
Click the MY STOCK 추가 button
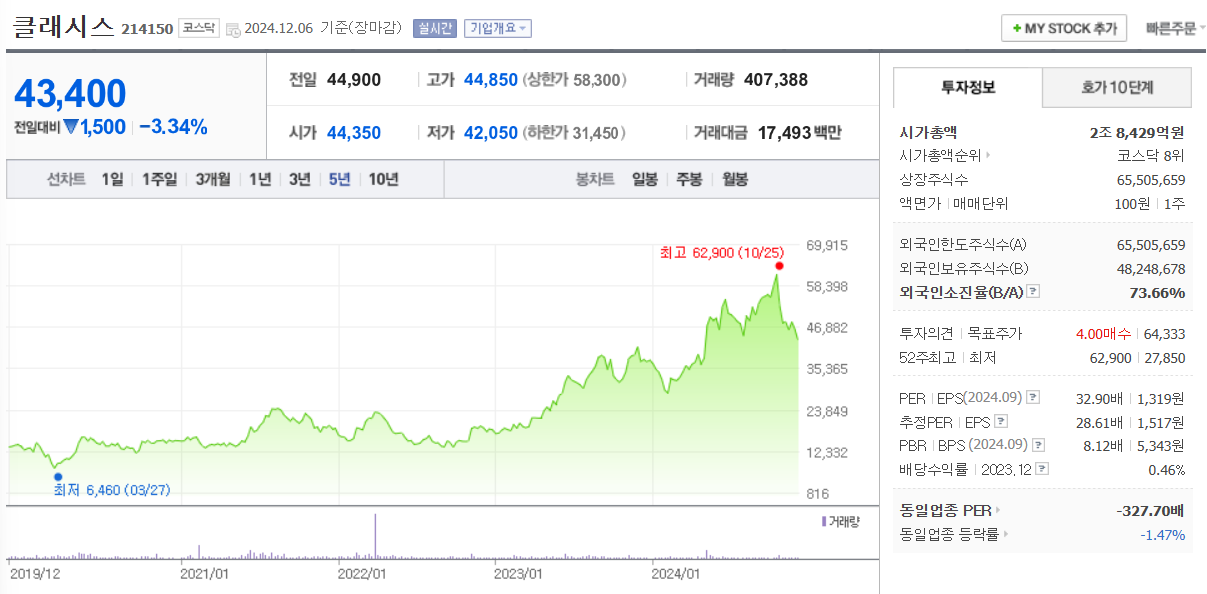(x=1064, y=28)
